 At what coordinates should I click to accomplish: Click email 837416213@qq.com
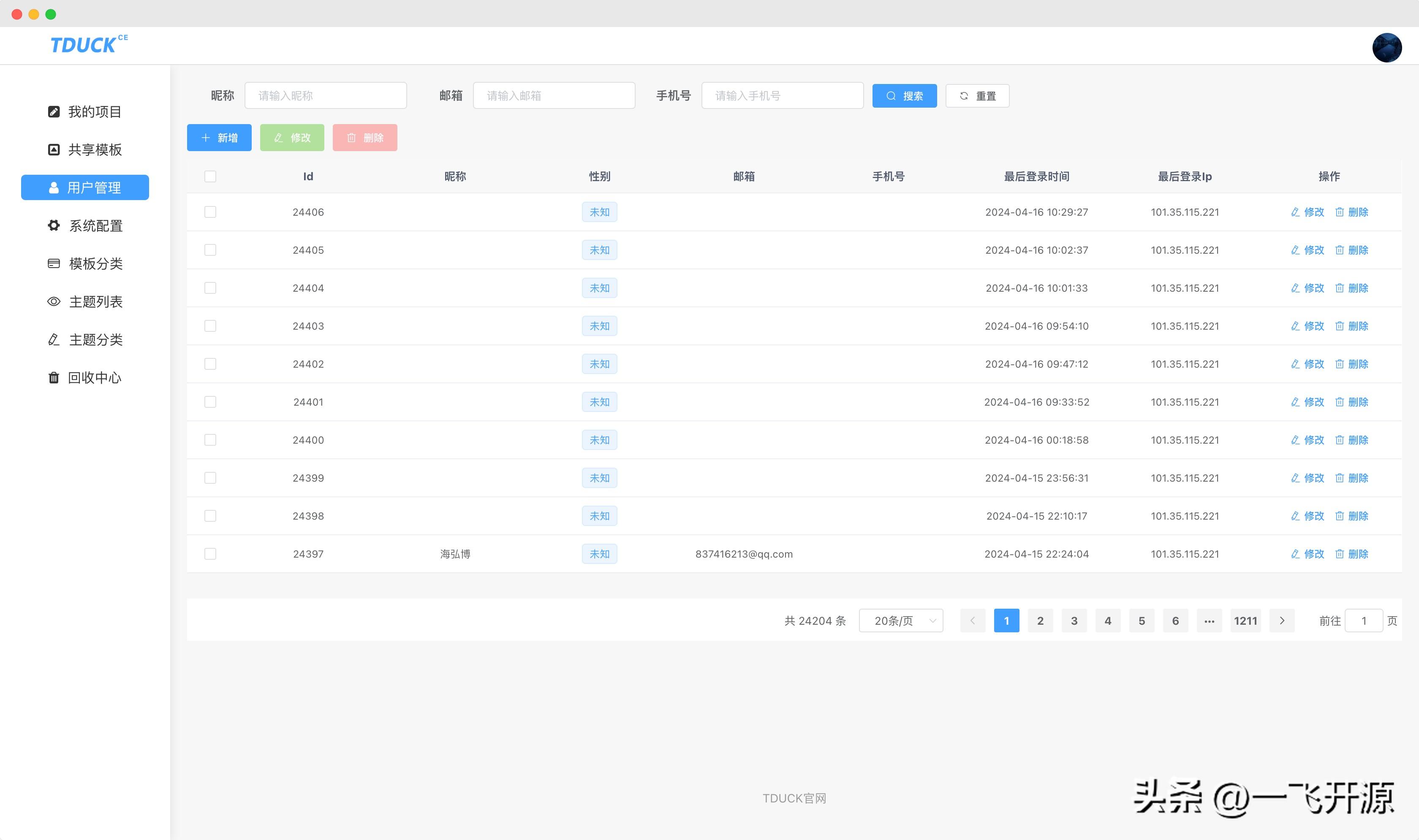[x=744, y=553]
